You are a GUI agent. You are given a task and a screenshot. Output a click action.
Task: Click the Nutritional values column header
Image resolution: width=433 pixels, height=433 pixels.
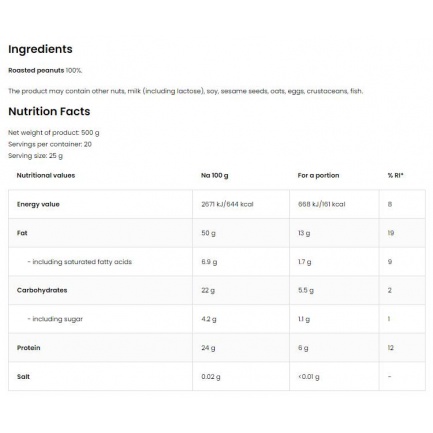[x=46, y=175]
